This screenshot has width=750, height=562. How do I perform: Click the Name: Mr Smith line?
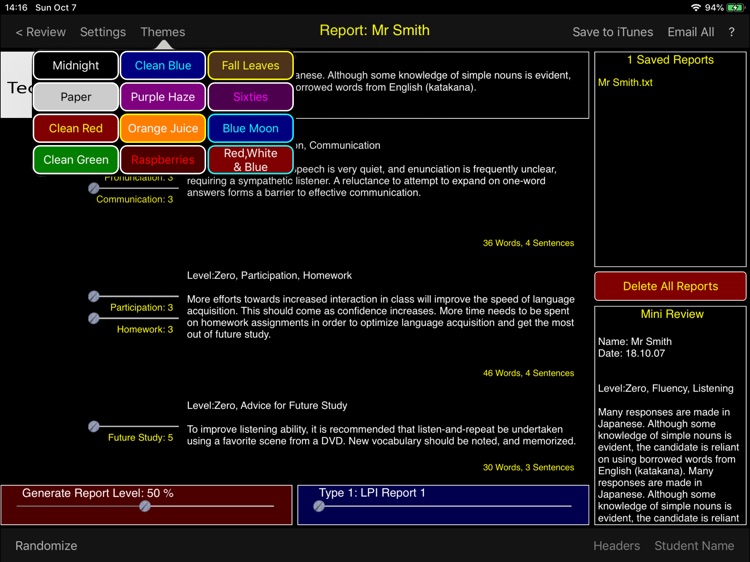[x=635, y=342]
